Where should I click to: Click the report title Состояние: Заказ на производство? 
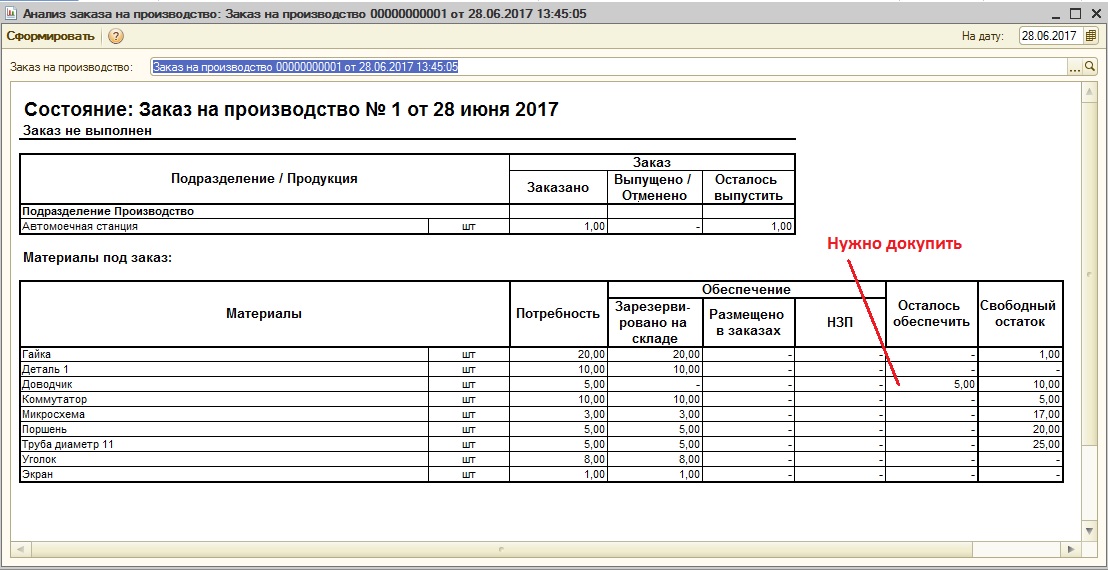[x=291, y=109]
